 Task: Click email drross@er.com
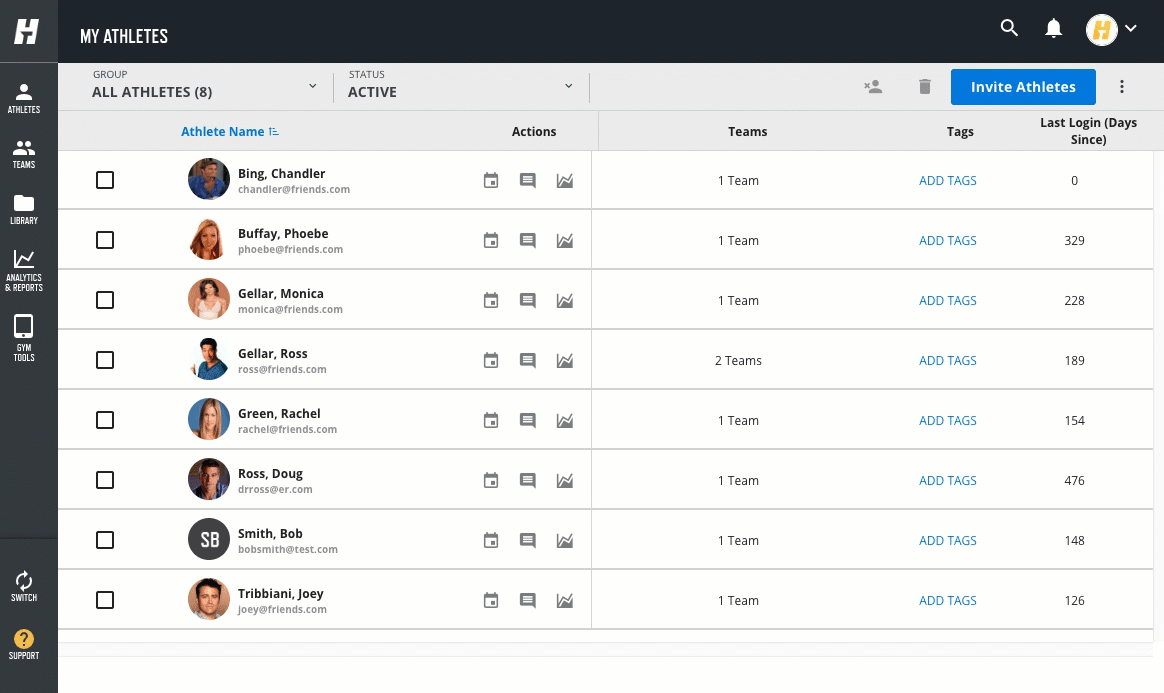pos(275,490)
